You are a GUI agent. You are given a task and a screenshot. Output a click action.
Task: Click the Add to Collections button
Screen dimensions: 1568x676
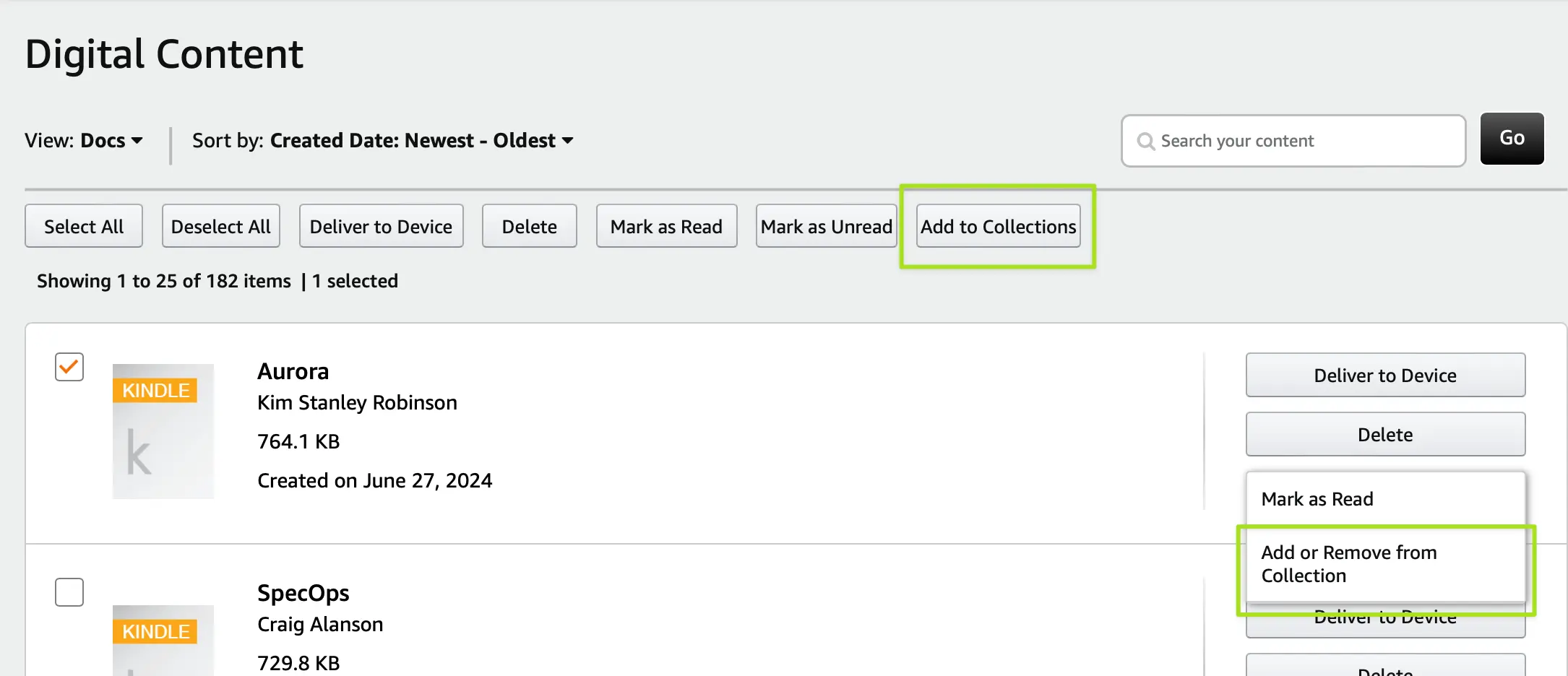click(x=998, y=227)
